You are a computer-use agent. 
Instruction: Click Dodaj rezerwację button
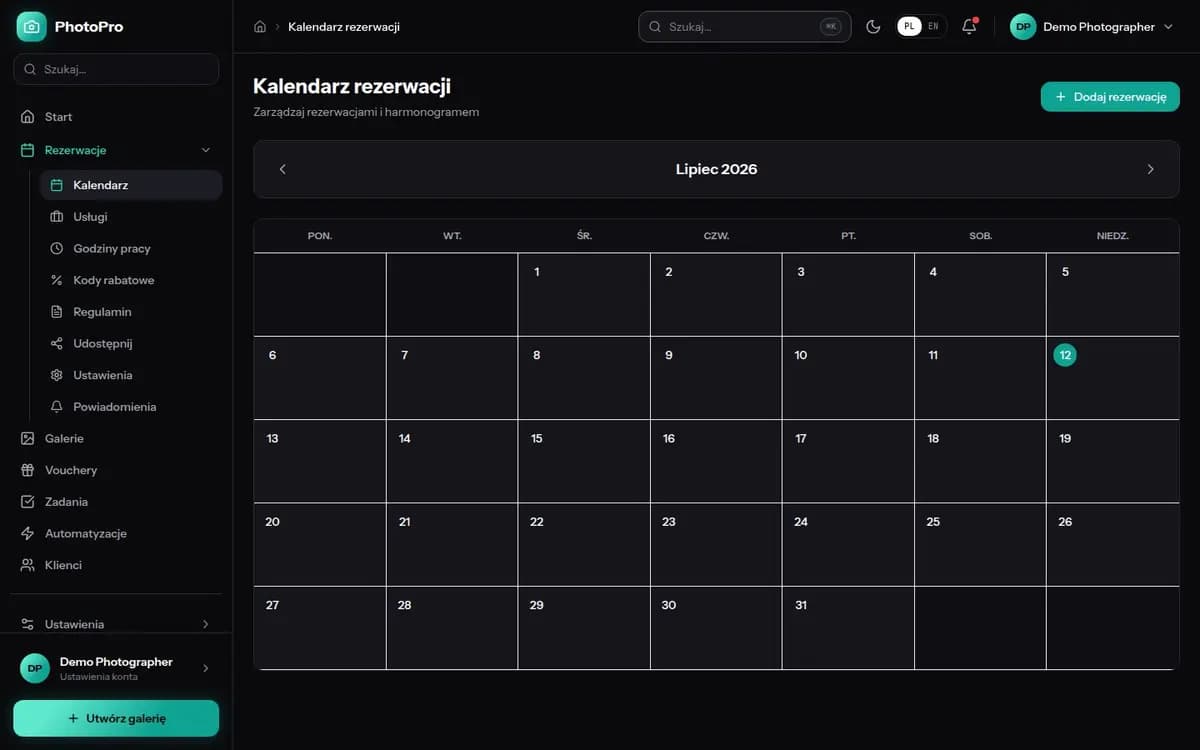click(1110, 97)
